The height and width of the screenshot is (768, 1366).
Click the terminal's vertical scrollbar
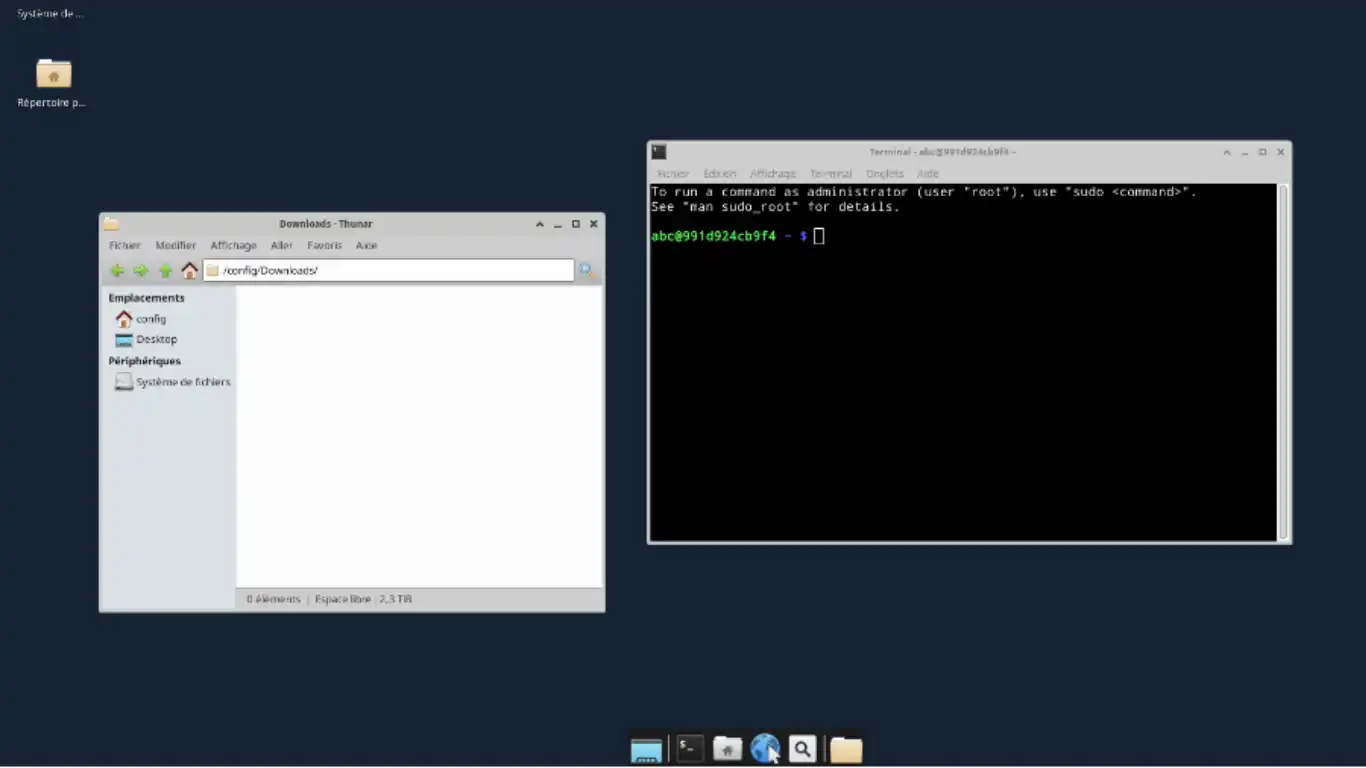tap(1283, 360)
